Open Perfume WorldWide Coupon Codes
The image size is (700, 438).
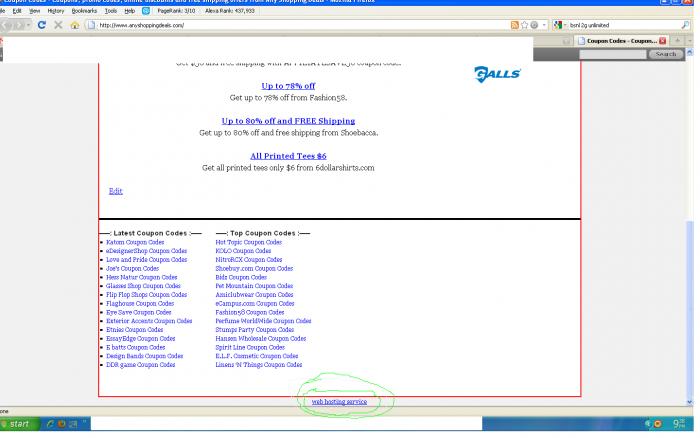point(263,321)
